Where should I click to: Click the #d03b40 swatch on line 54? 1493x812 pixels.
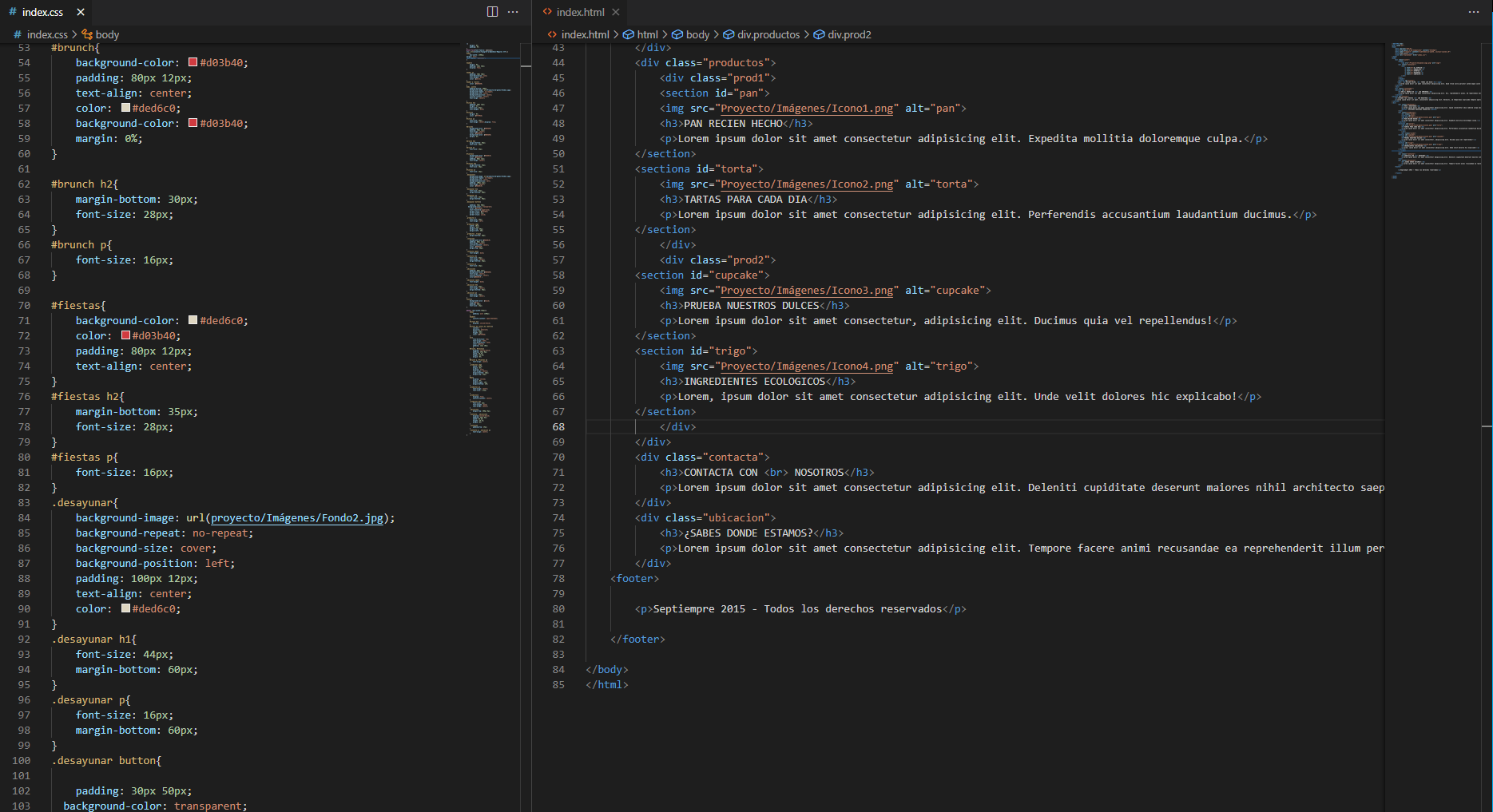pyautogui.click(x=193, y=62)
